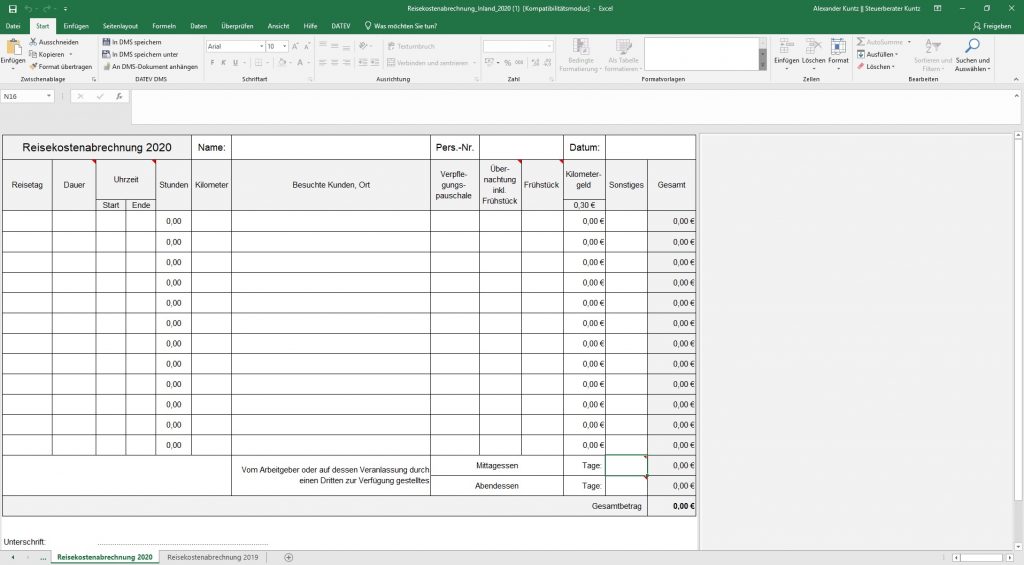Expand the font size dropdown
The image size is (1024, 565).
285,46
